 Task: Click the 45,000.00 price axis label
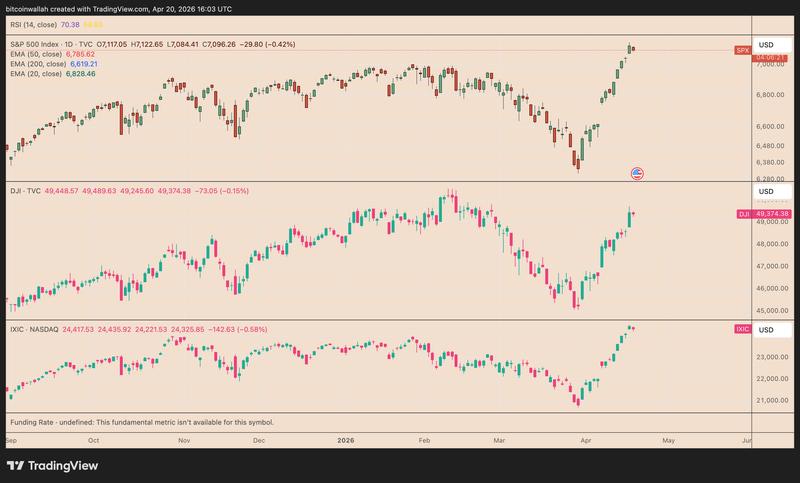(772, 311)
